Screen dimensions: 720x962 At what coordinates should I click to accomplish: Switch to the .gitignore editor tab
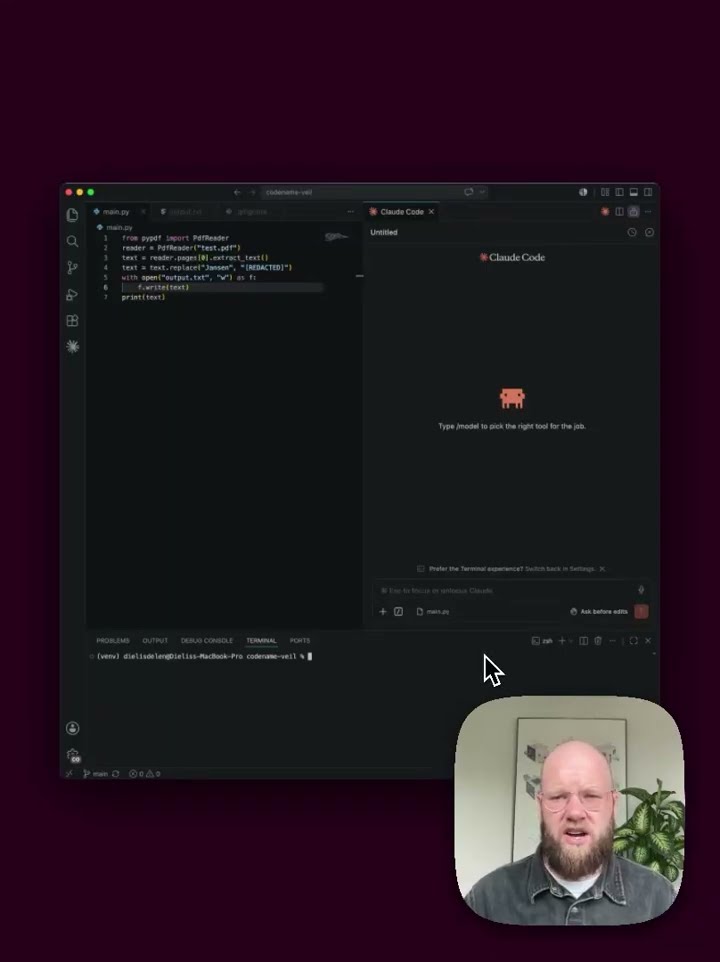point(252,212)
